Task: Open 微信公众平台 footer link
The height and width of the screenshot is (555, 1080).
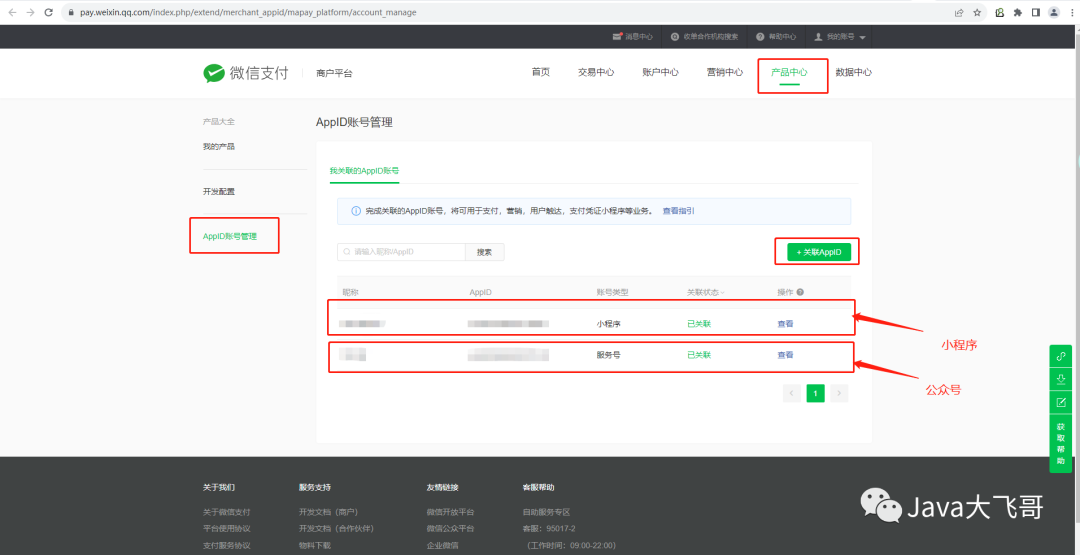Action: [x=450, y=529]
